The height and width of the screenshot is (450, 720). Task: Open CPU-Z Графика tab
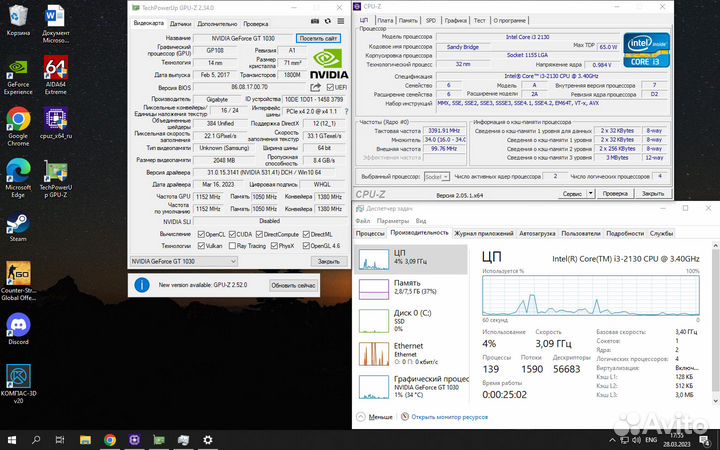coord(456,20)
